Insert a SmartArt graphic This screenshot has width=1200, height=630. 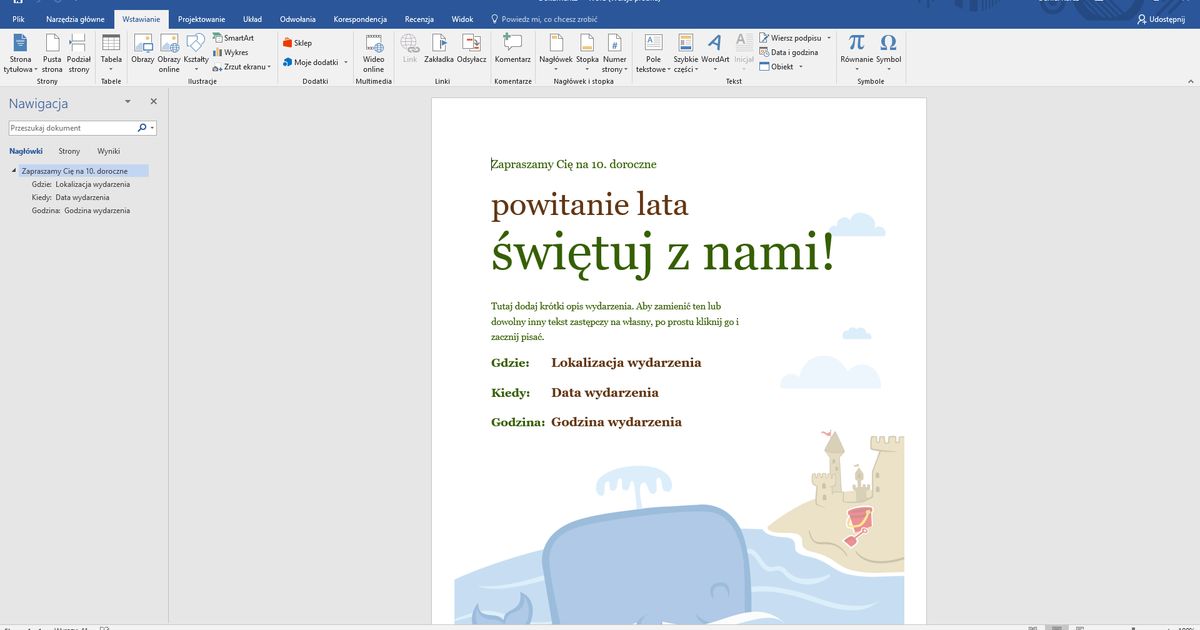(232, 36)
